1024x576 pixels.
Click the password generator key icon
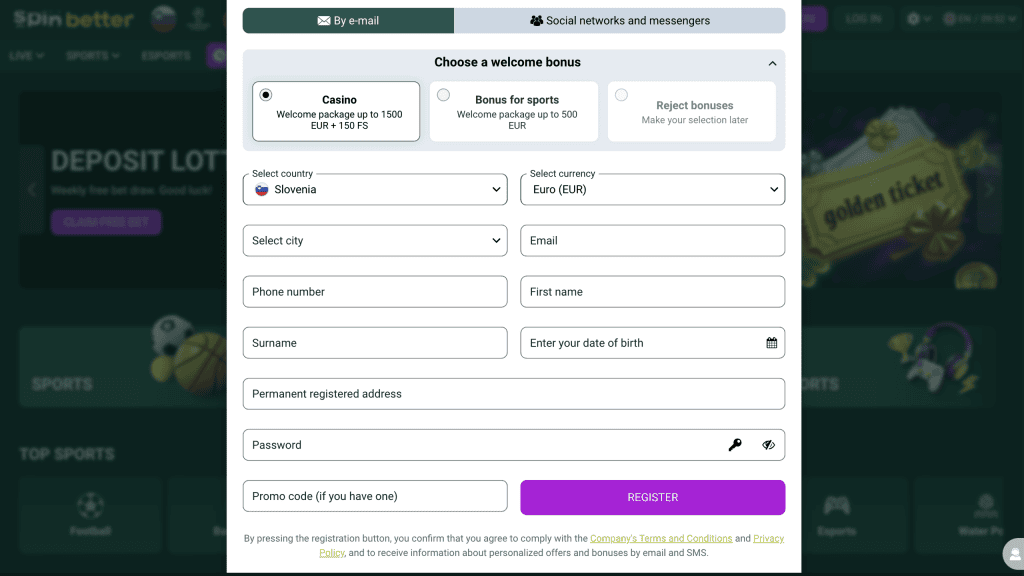(735, 445)
